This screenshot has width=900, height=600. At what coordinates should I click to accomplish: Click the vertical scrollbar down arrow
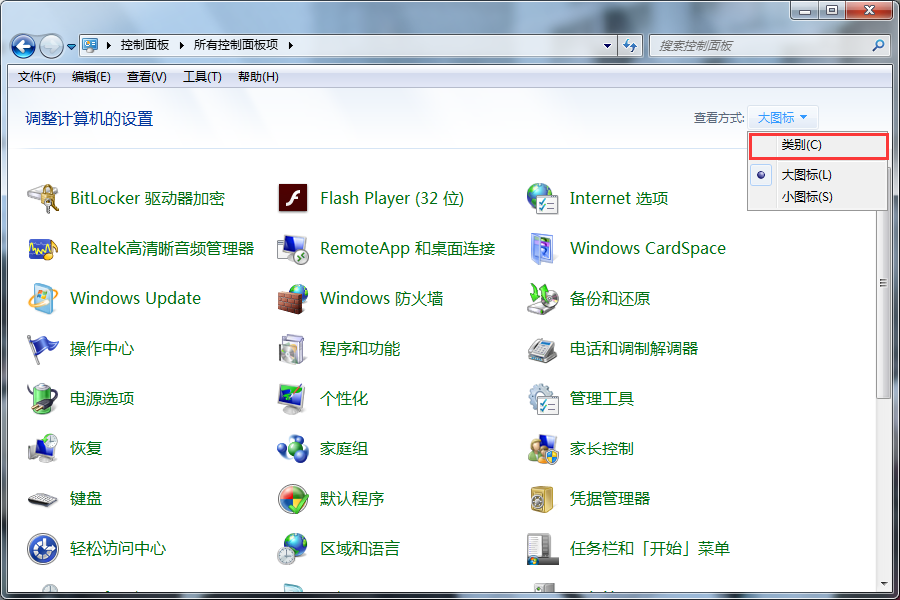883,583
